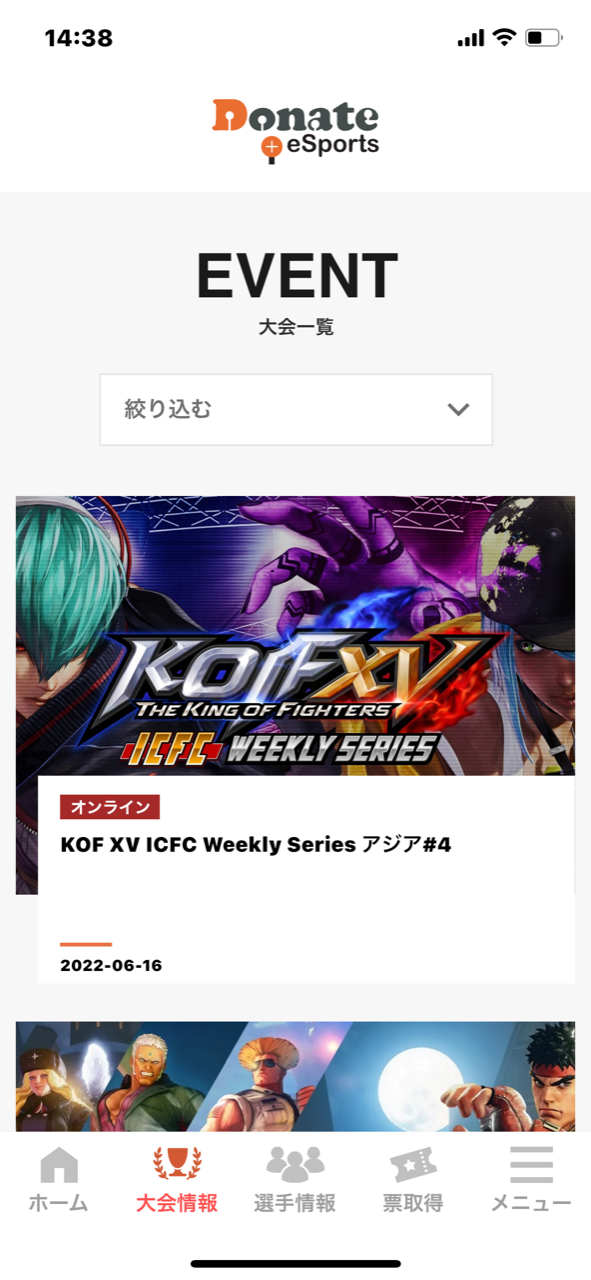
Task: Open KOF XV ICFC Weekly Series アジア#4 title
Action: point(256,845)
